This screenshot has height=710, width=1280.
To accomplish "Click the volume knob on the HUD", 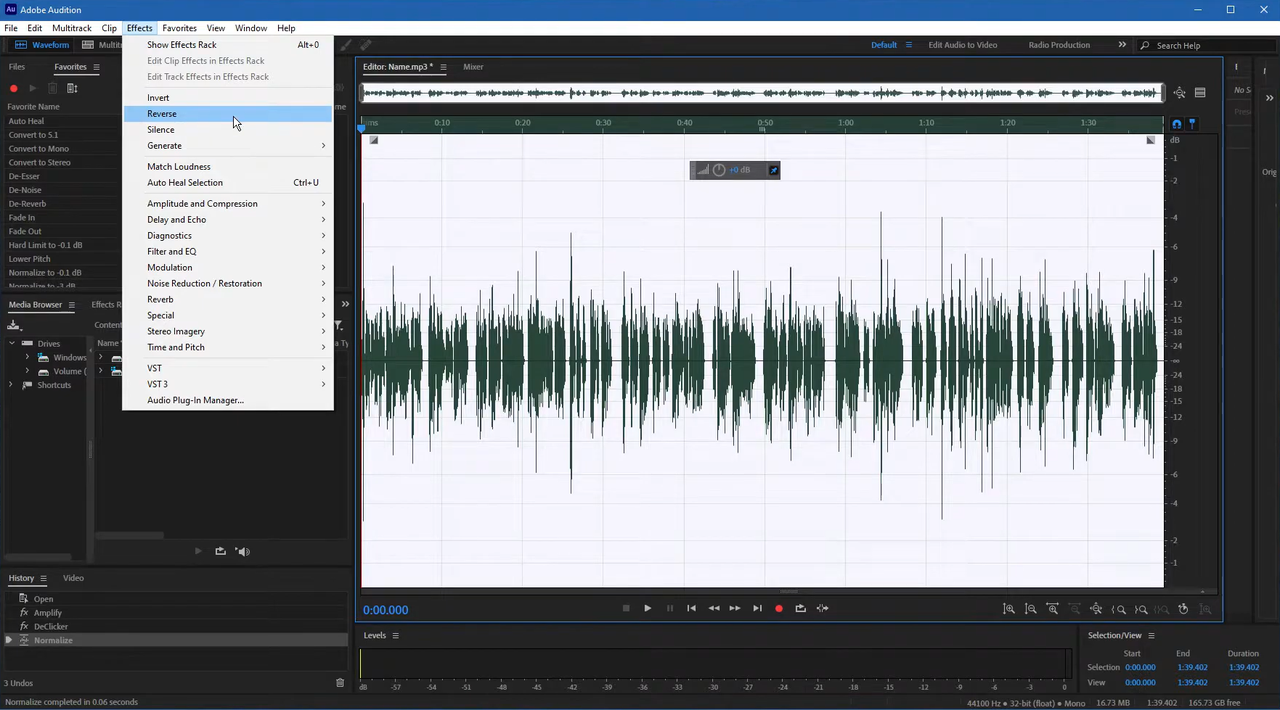I will tap(719, 170).
